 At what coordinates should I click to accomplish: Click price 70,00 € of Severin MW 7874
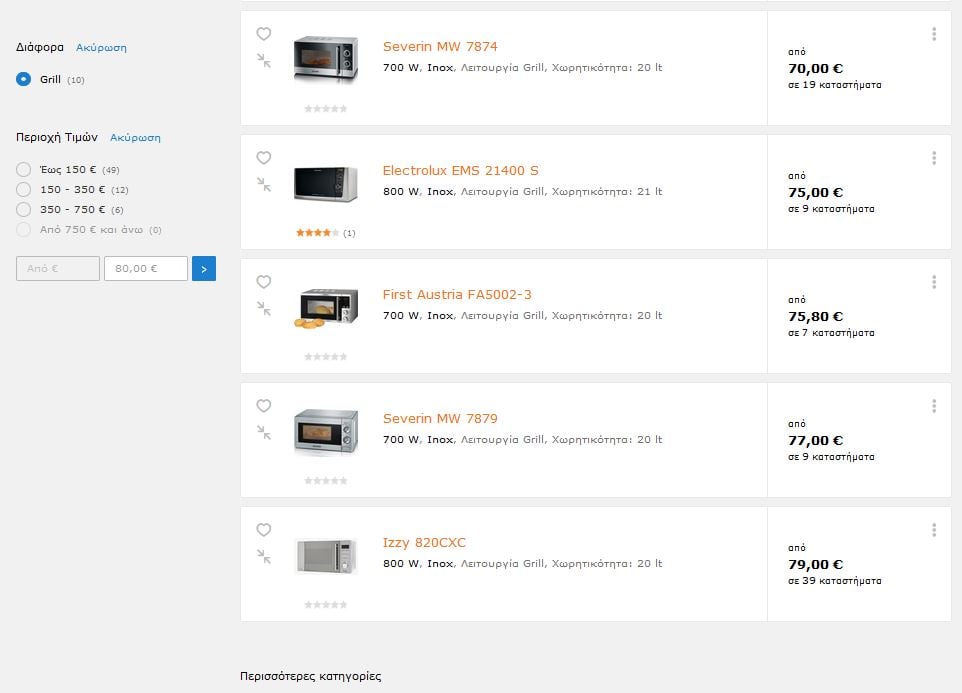click(x=815, y=68)
